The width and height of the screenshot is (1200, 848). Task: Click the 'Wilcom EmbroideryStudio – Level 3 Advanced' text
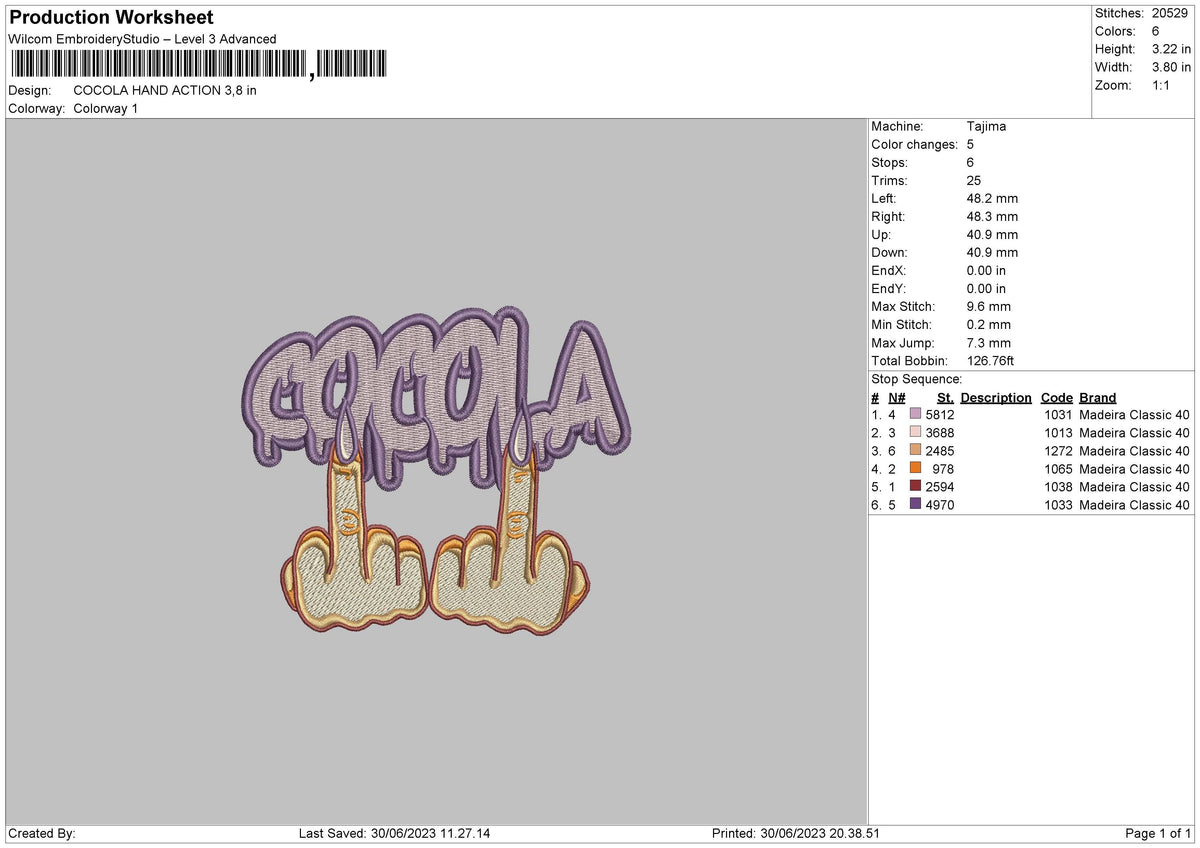pyautogui.click(x=142, y=39)
